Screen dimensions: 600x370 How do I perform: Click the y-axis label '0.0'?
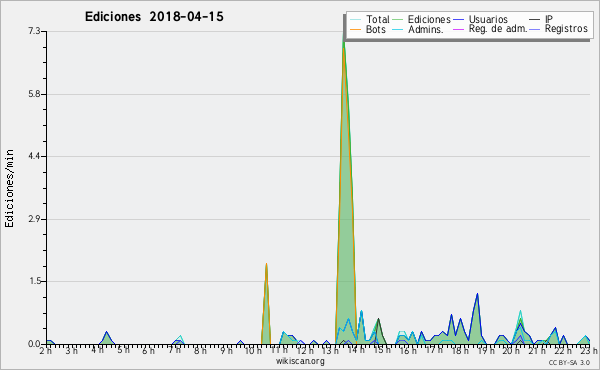(34, 344)
